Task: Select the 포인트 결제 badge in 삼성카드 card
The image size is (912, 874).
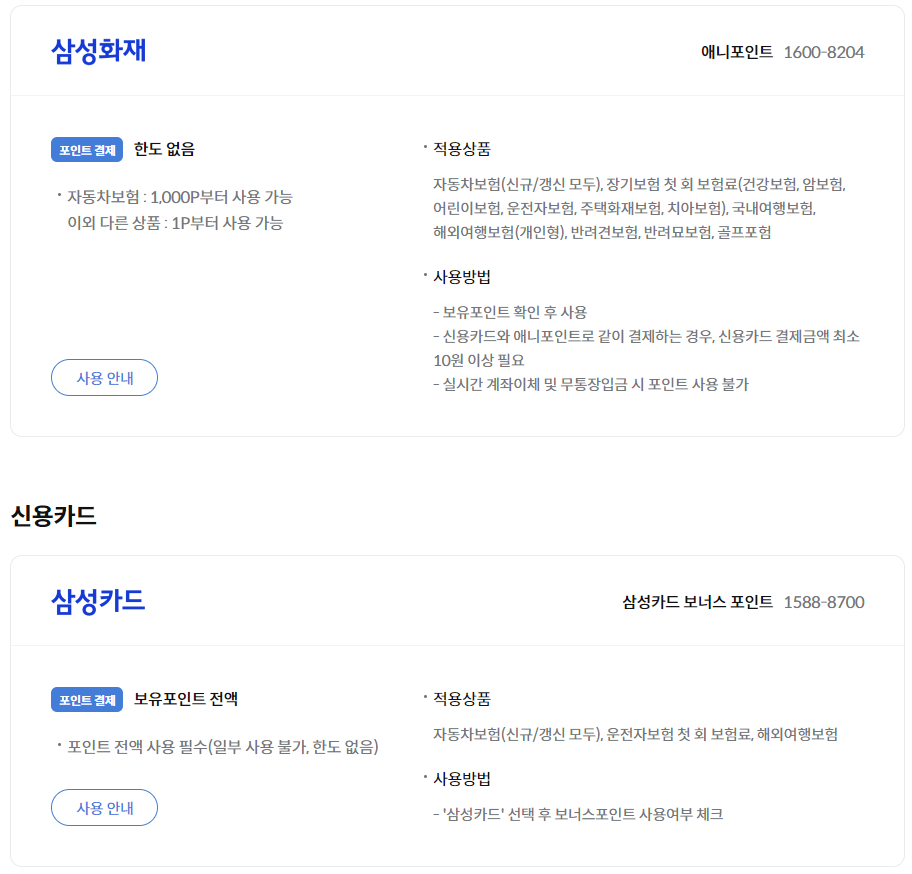Action: [85, 699]
